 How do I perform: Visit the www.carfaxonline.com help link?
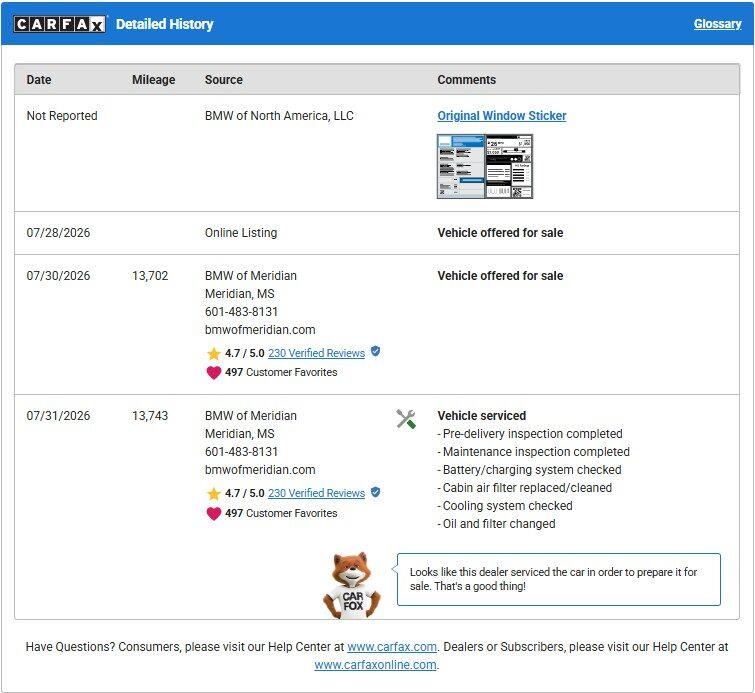pos(376,665)
